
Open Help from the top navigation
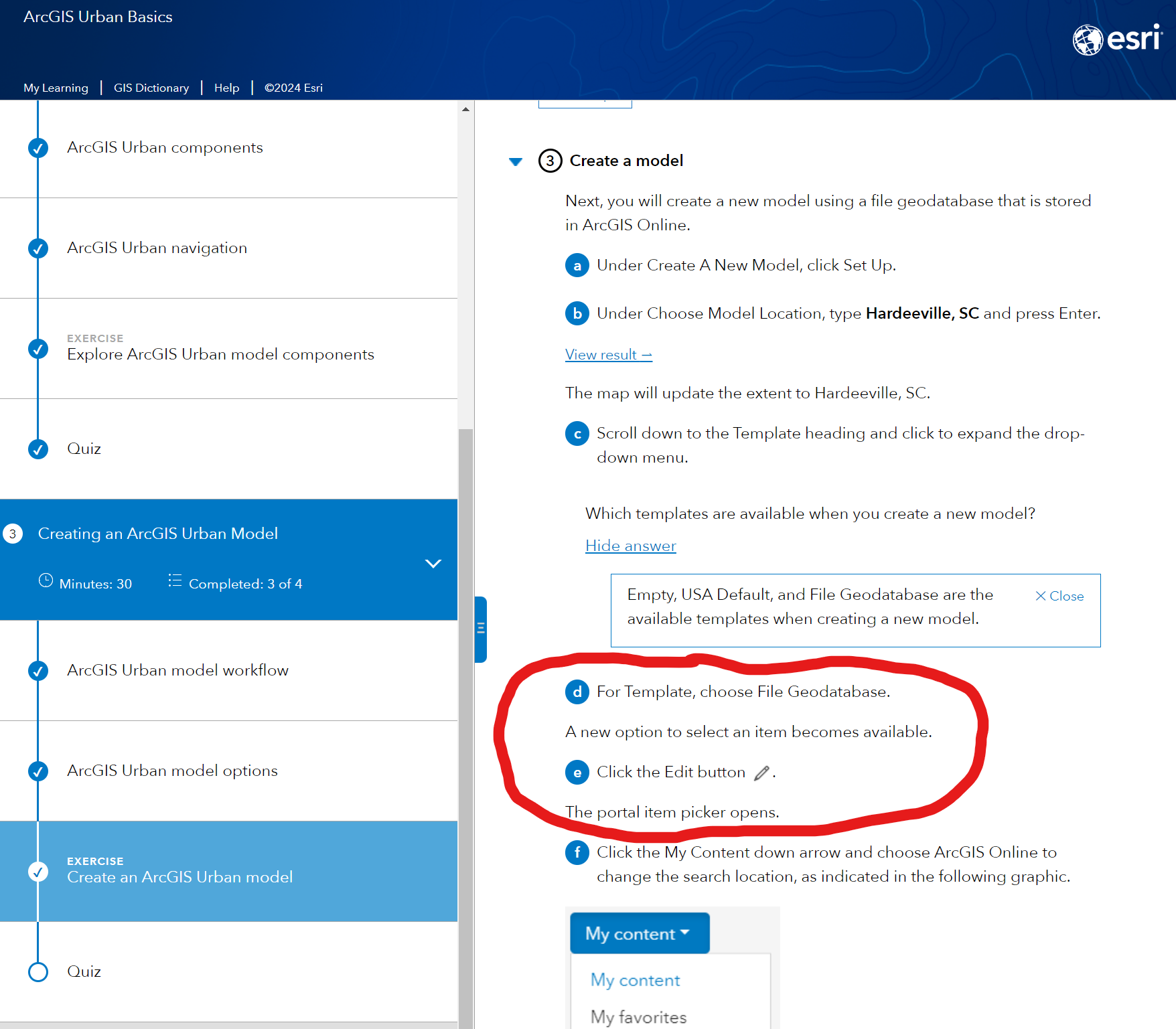pos(227,88)
